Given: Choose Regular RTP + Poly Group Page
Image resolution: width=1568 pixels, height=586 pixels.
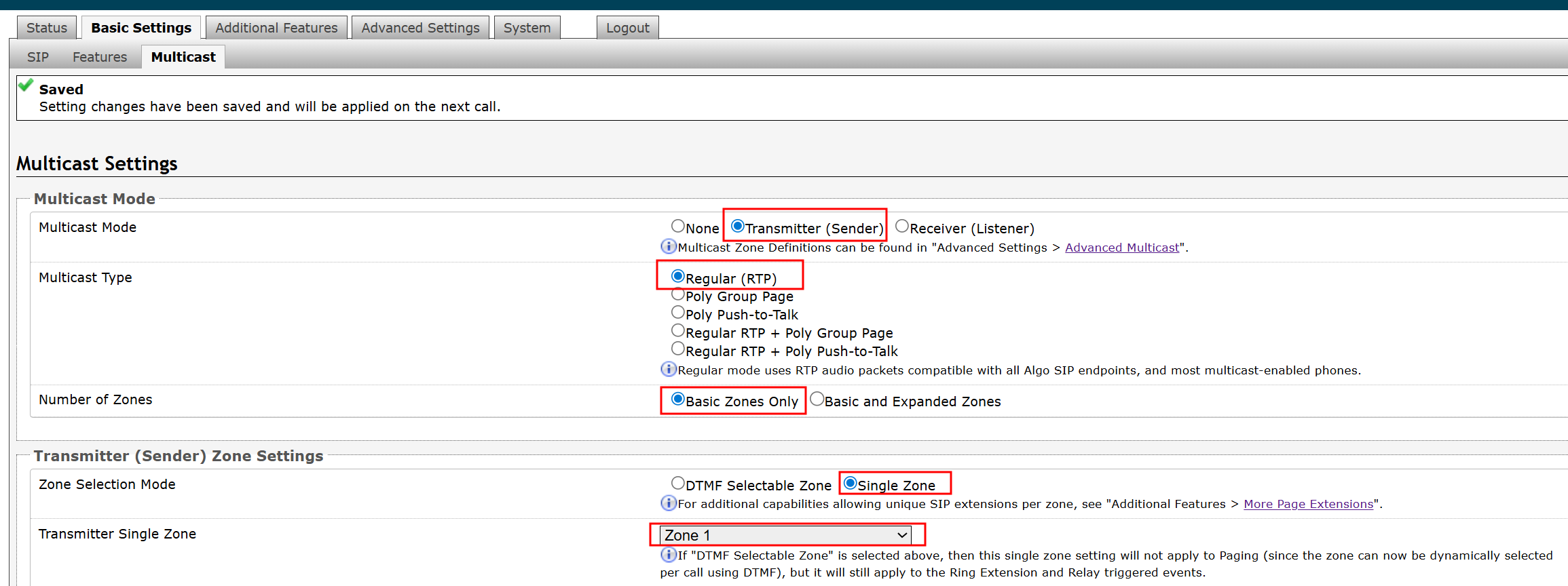Looking at the screenshot, I should [677, 330].
